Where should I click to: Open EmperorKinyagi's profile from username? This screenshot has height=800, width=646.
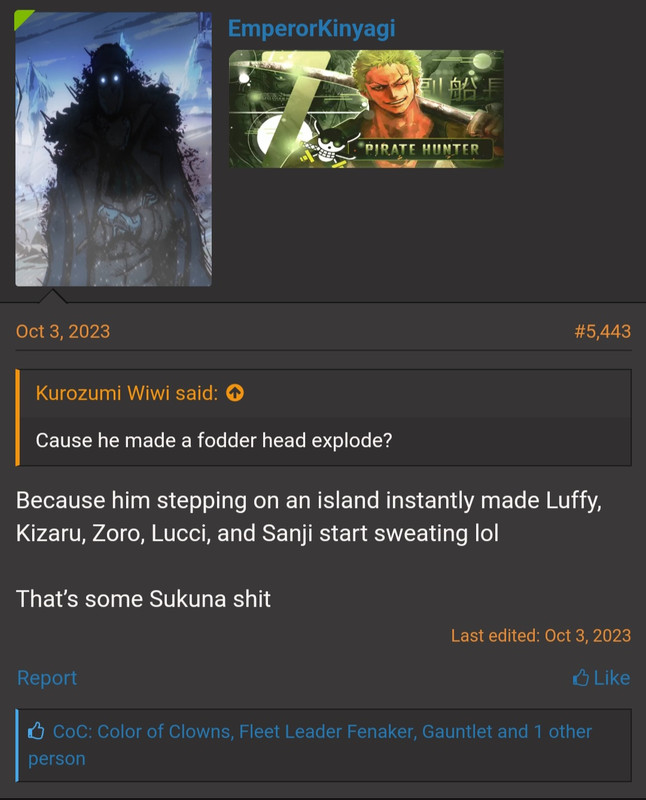[311, 29]
